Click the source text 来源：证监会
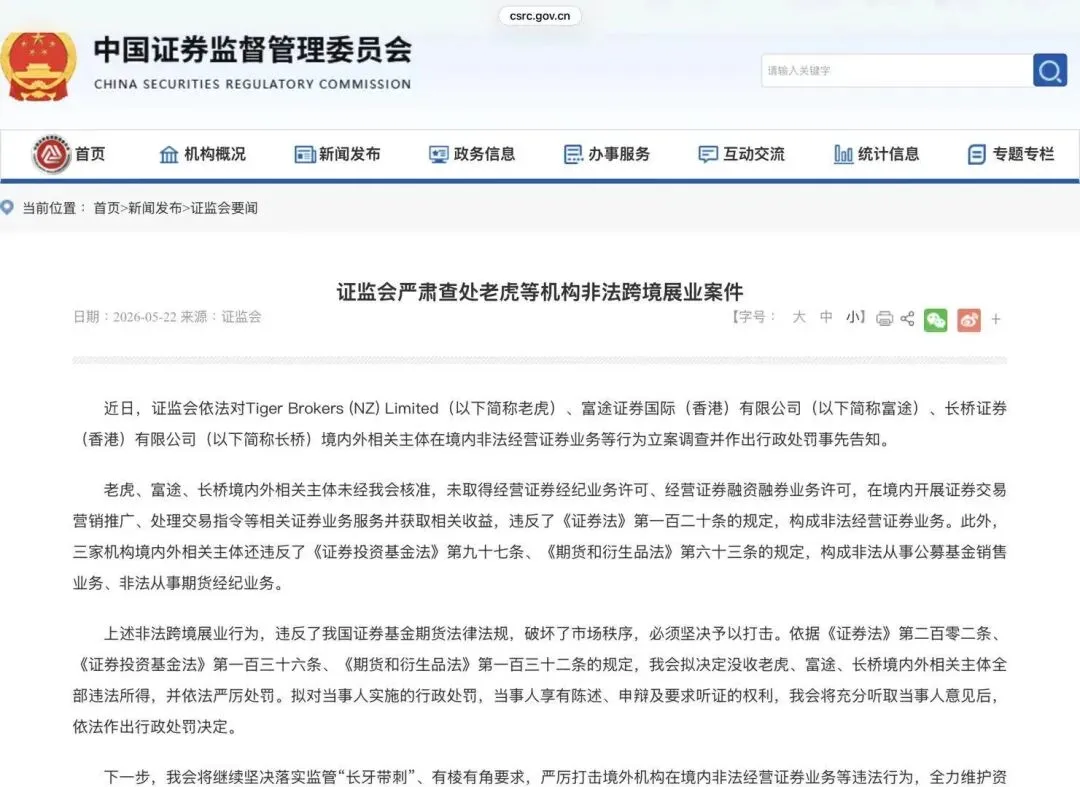Viewport: 1080px width, 787px height. [221, 317]
